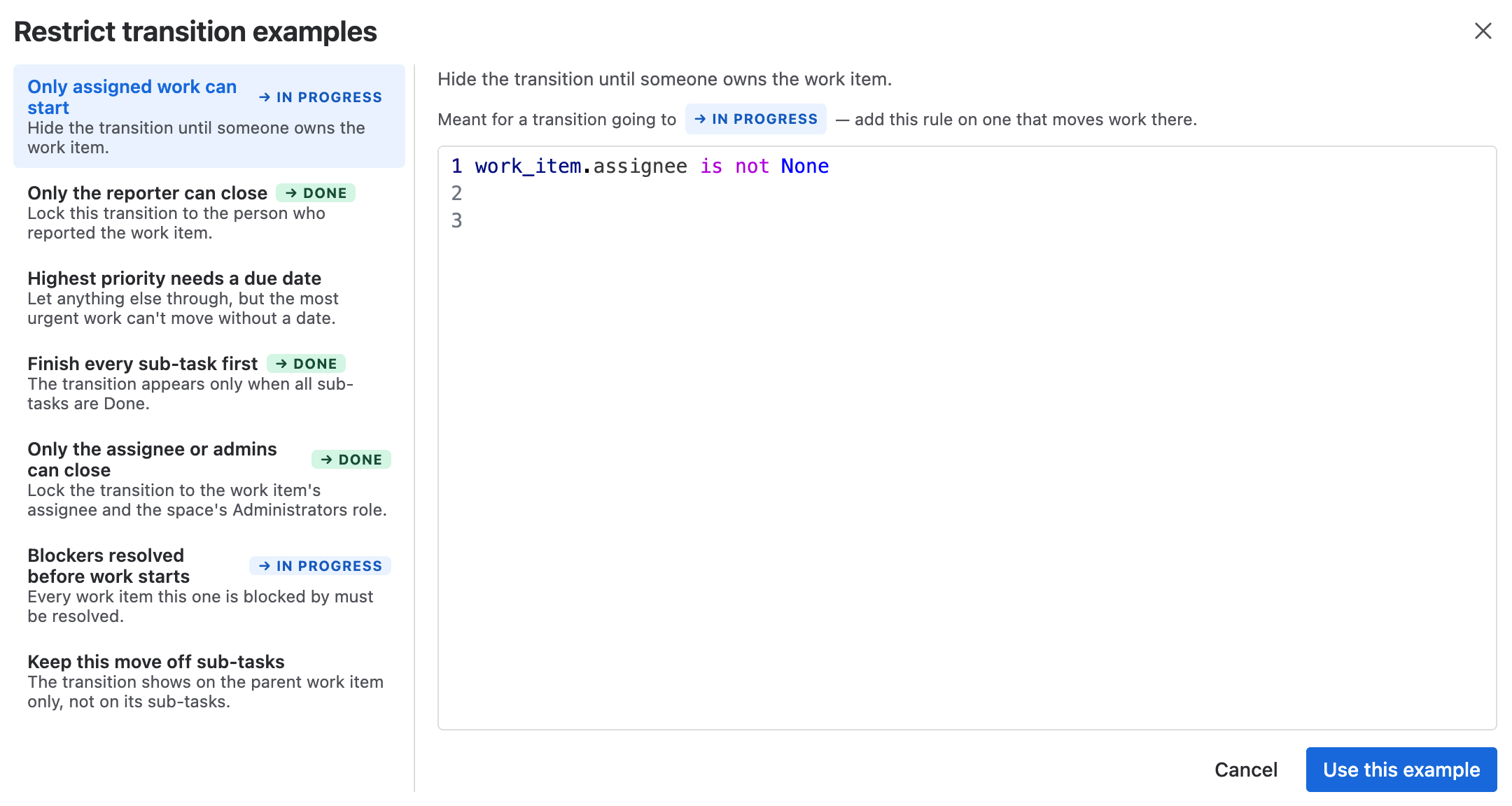Viewport: 1512px width, 806px height.
Task: Click the 'is' keyword in the code line
Action: pyautogui.click(x=711, y=167)
